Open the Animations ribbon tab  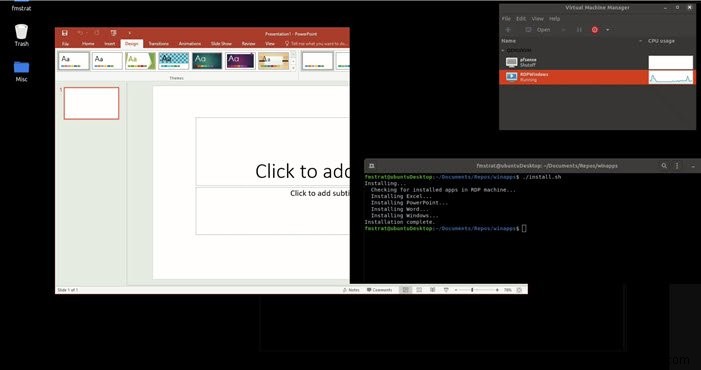click(190, 44)
